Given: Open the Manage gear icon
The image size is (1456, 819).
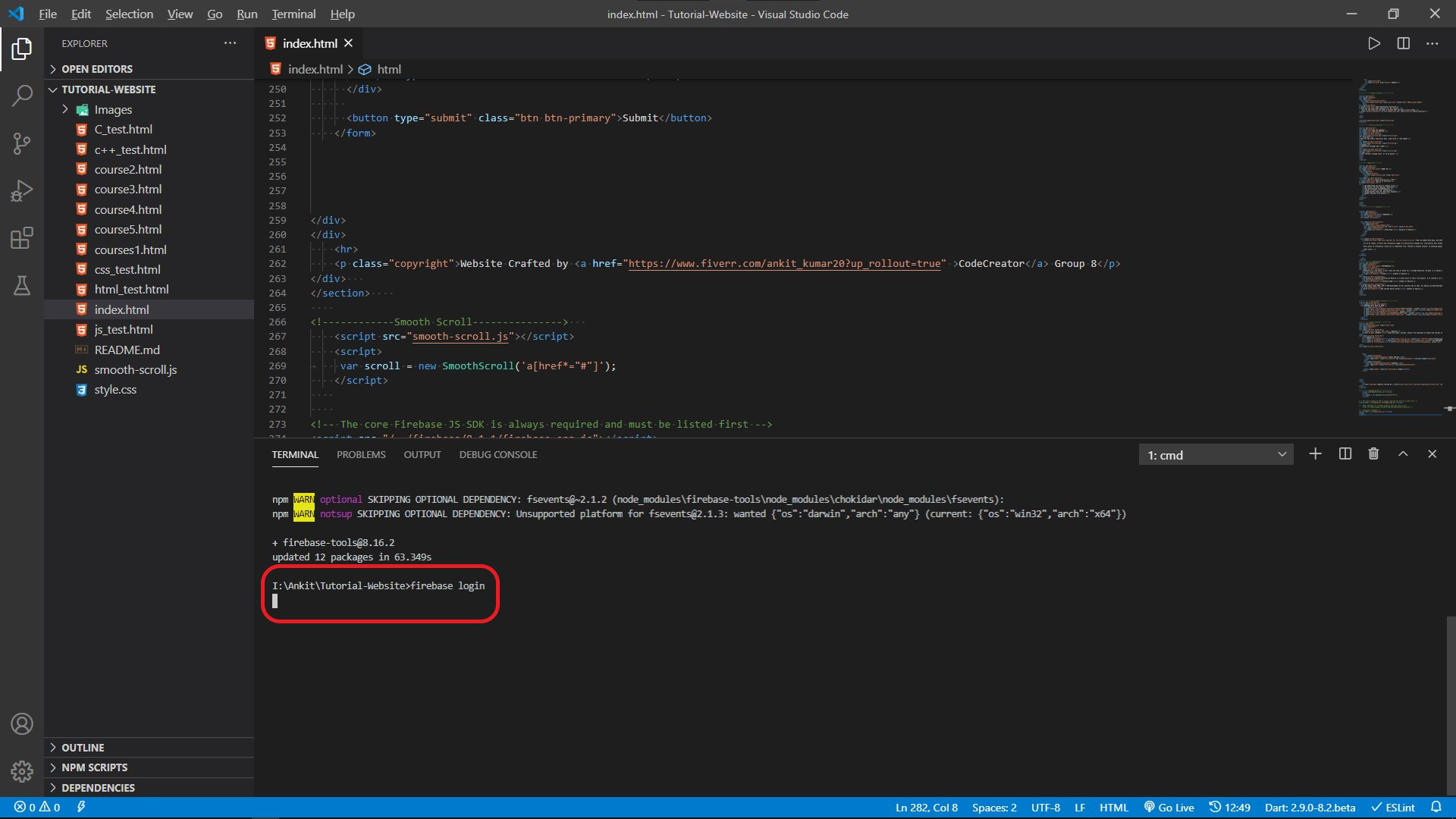Looking at the screenshot, I should tap(22, 771).
